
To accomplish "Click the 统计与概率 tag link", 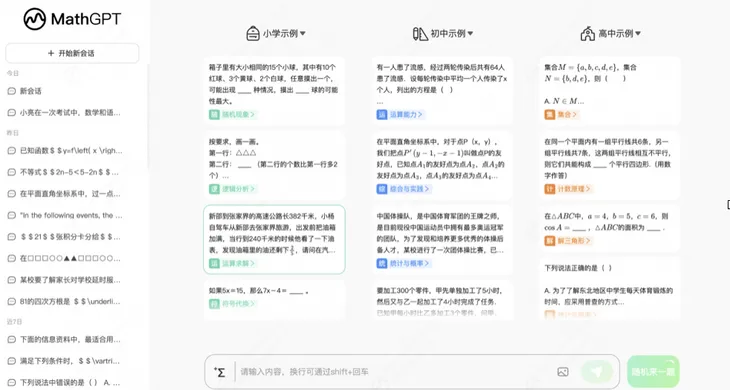I will 404,263.
